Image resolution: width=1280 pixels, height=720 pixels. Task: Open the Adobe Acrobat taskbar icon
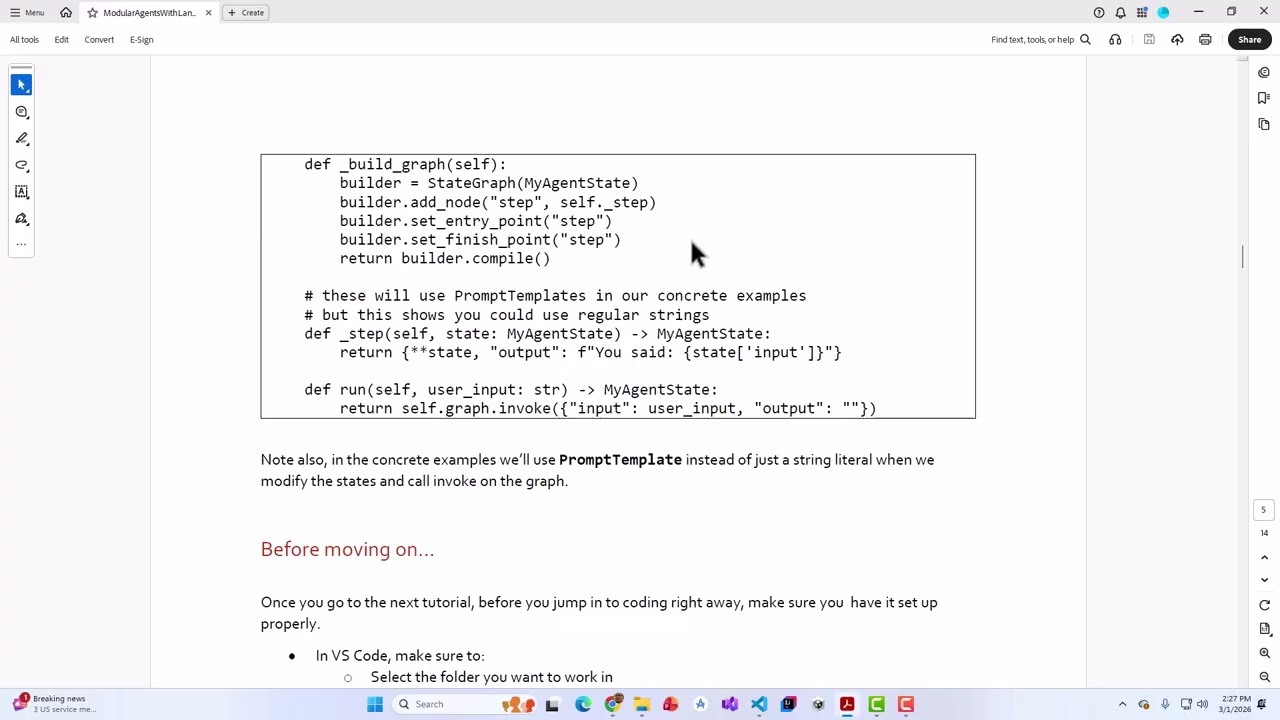[847, 704]
